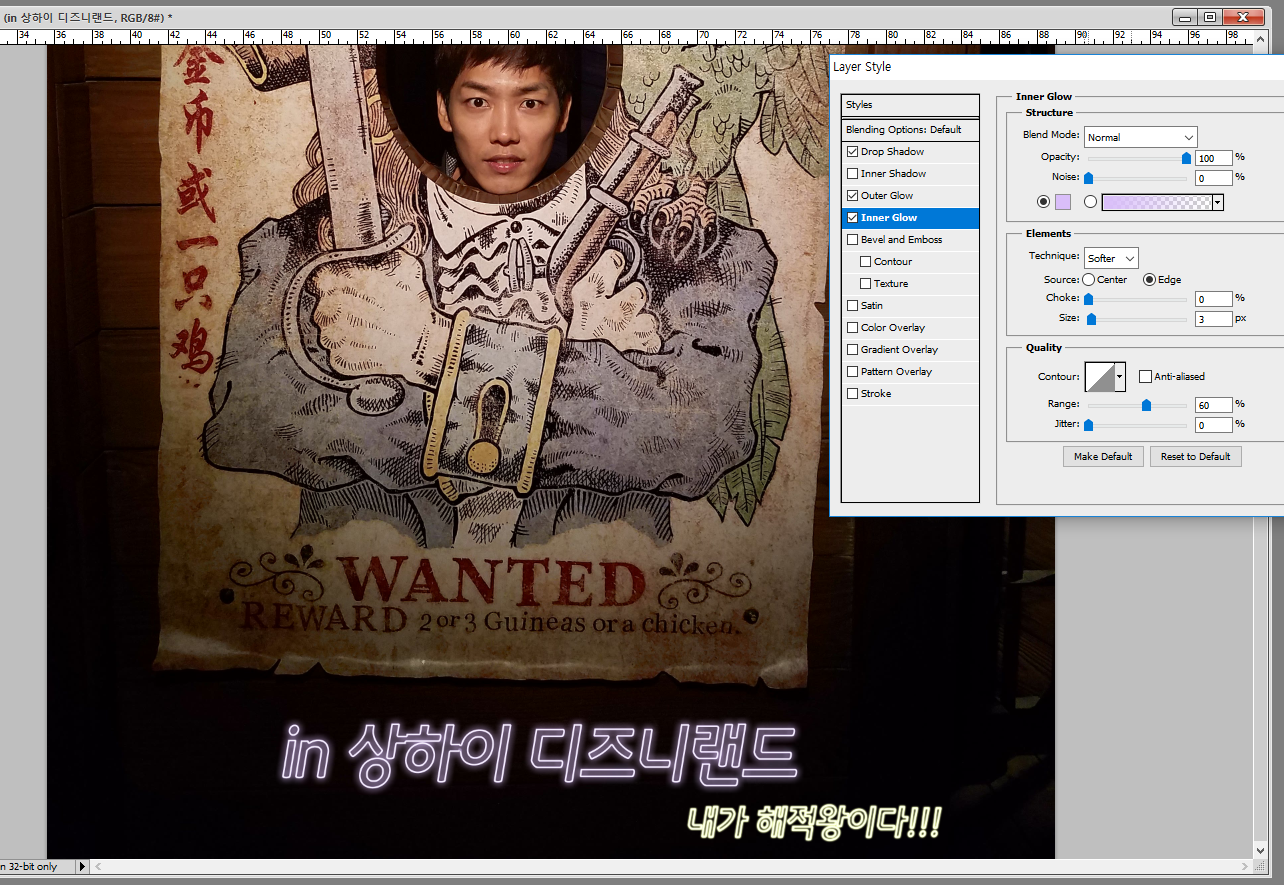Enable the Gradient Overlay checkbox
1284x885 pixels.
(x=852, y=350)
